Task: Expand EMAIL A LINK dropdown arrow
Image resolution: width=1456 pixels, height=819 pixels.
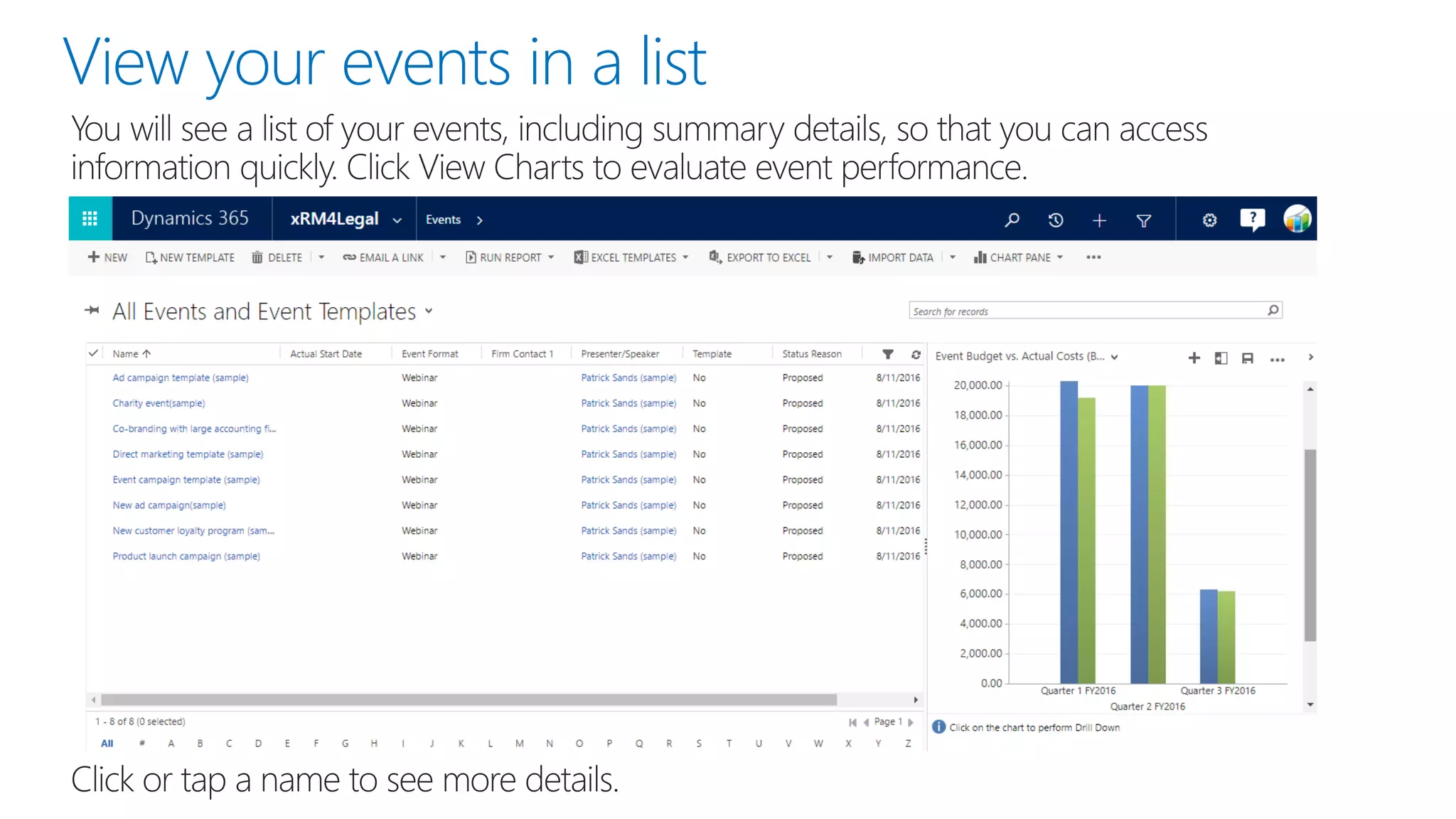Action: 442,257
